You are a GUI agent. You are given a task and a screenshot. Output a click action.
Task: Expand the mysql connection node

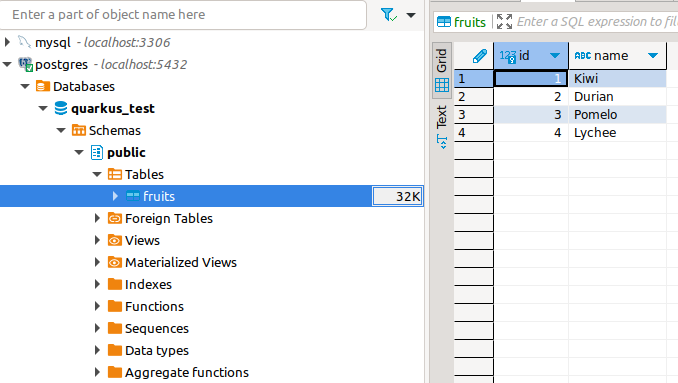(x=7, y=42)
